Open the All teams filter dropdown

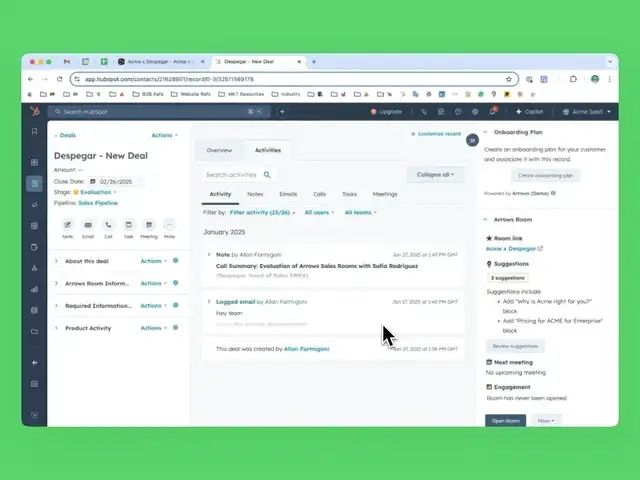[x=360, y=212]
